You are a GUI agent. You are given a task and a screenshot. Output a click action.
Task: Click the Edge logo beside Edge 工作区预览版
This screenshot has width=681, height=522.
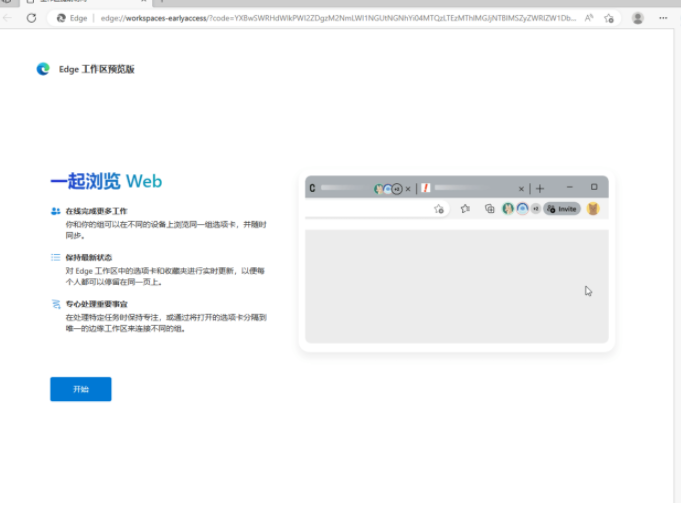pyautogui.click(x=43, y=69)
